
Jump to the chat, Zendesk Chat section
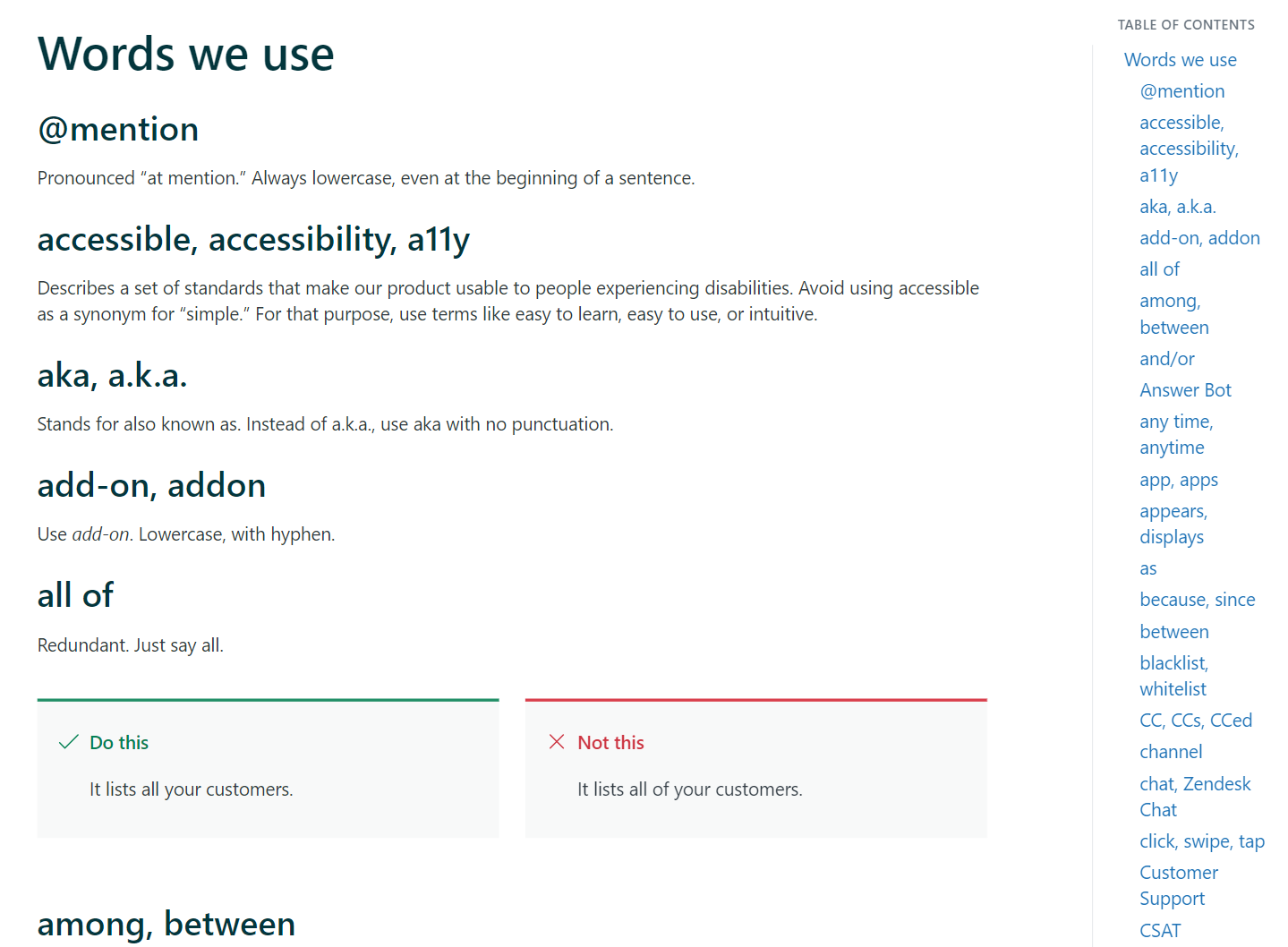pos(1195,796)
